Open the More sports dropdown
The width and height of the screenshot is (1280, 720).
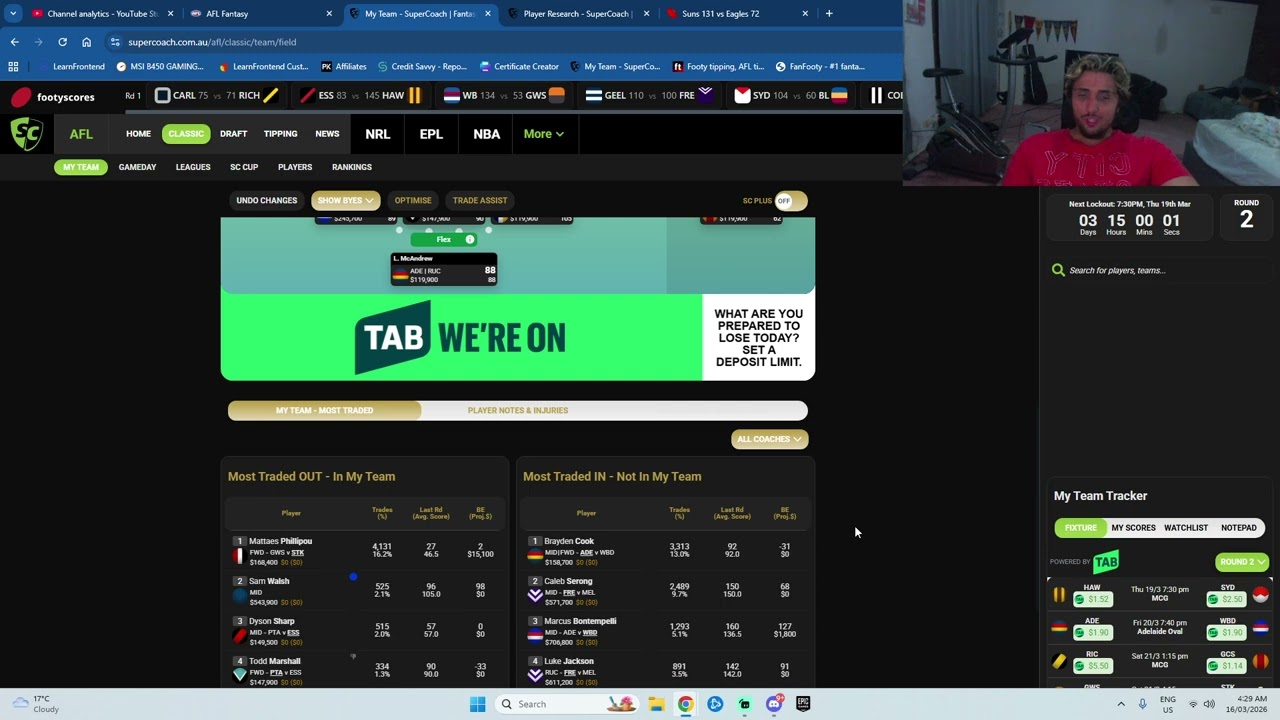coord(543,134)
